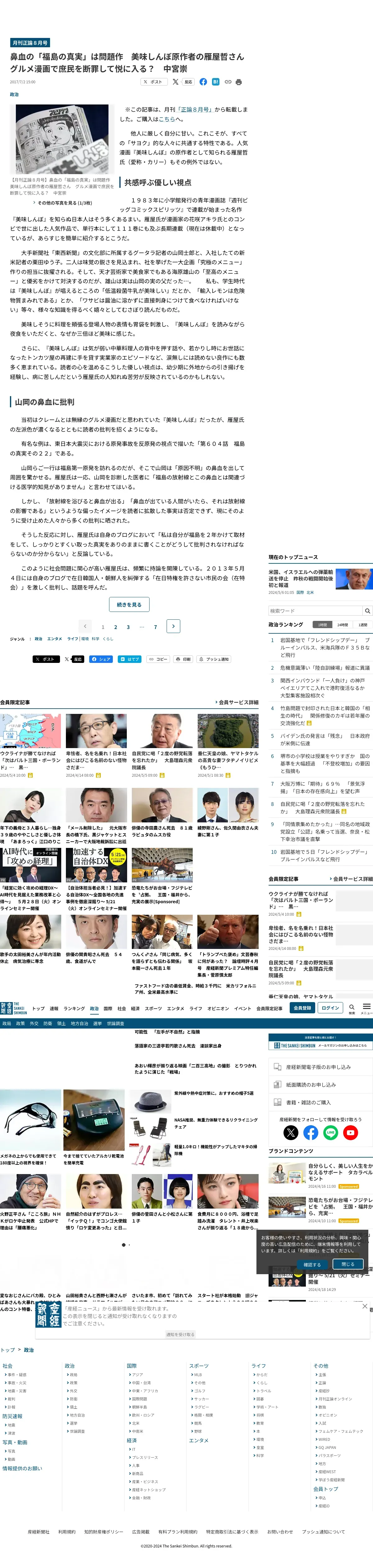Open '紙面購読のお申し込み' newspaper icon row
The image size is (373, 1568).
[x=321, y=1085]
